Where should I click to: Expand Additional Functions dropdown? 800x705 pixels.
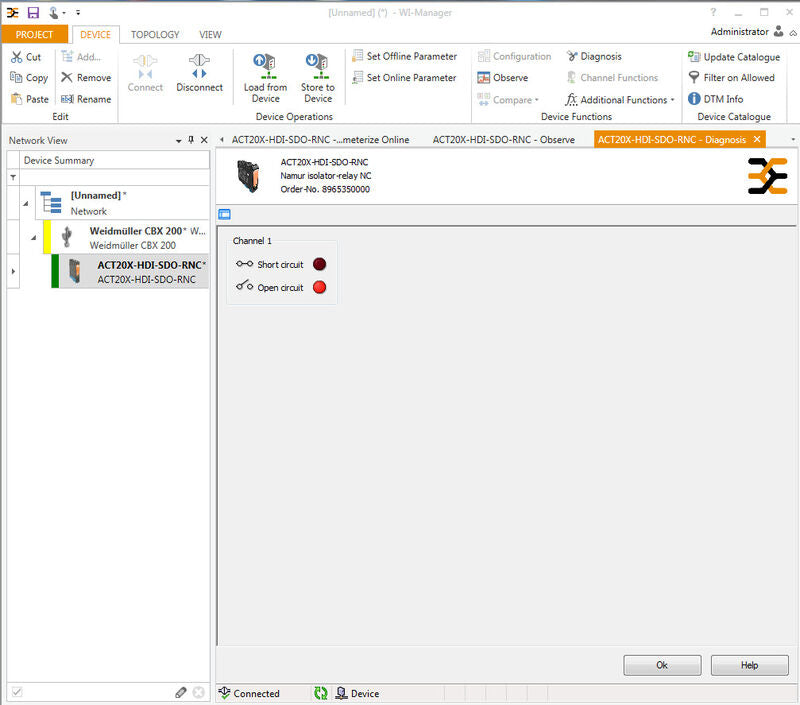(x=672, y=100)
